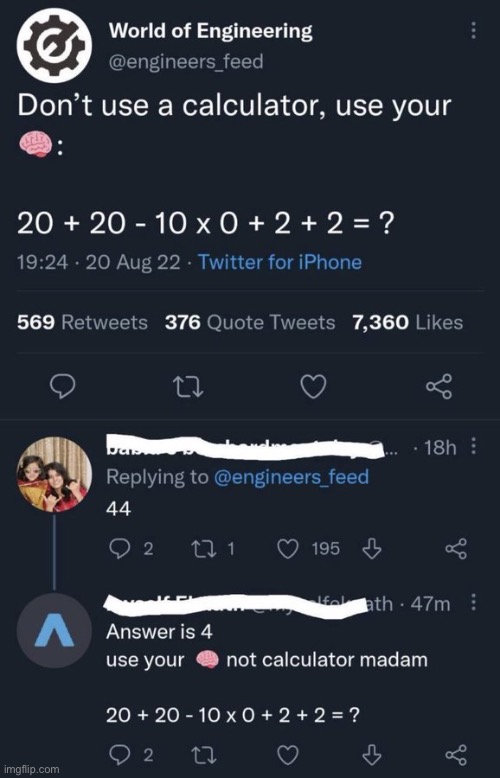Like the 'Answer is 4' reply
This screenshot has height=778, width=500.
[x=288, y=755]
